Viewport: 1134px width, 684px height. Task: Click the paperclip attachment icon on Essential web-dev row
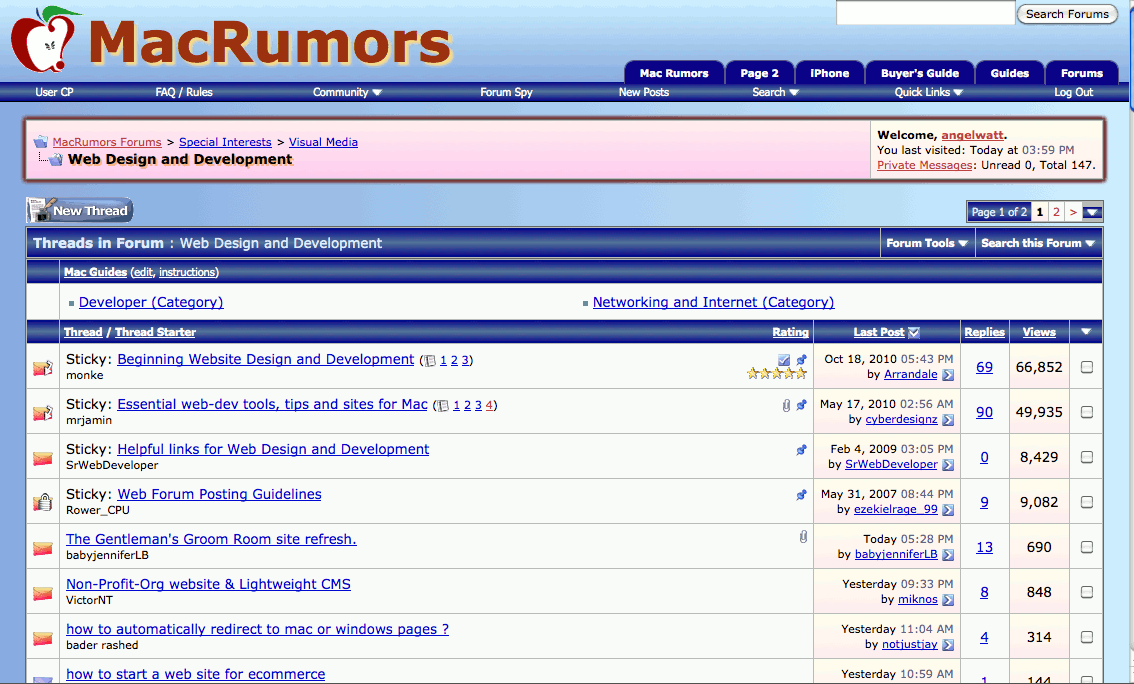click(x=786, y=405)
